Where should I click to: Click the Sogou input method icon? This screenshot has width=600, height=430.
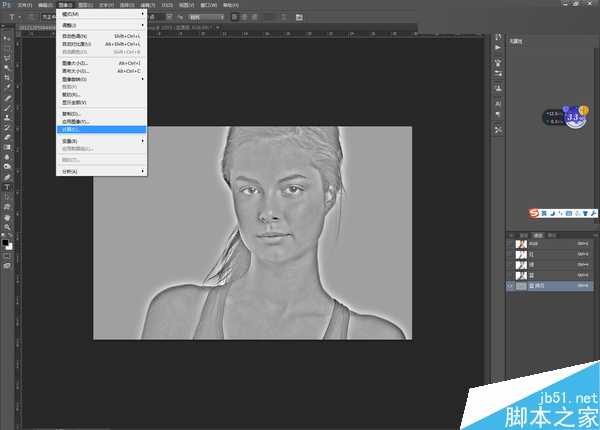535,213
